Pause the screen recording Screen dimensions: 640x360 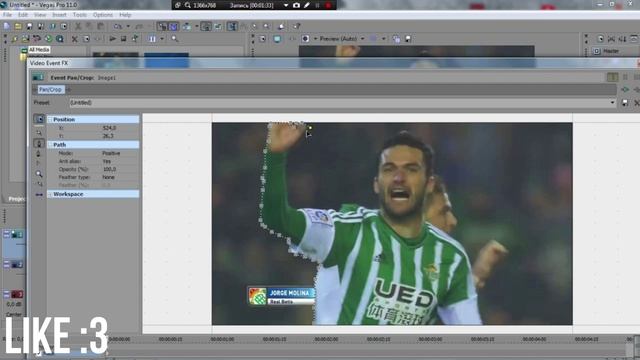(x=318, y=5)
